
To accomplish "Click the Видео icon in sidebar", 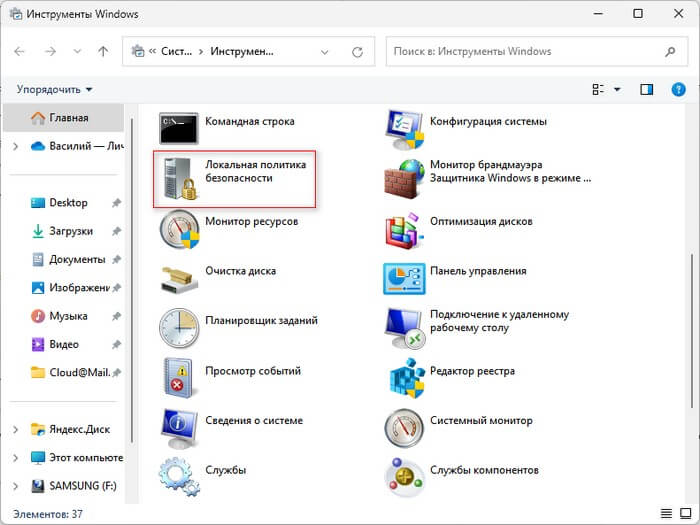I will tap(38, 344).
